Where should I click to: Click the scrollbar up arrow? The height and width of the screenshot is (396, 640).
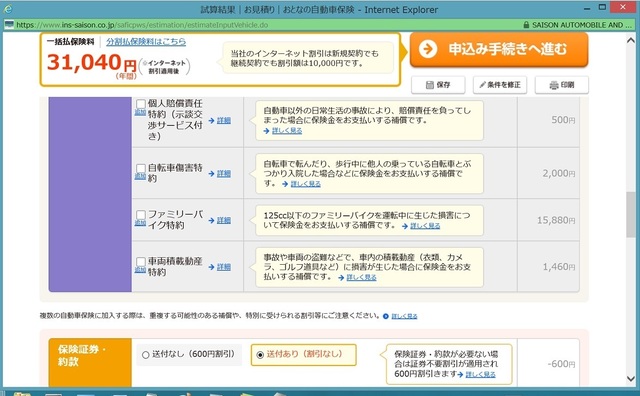(x=631, y=40)
